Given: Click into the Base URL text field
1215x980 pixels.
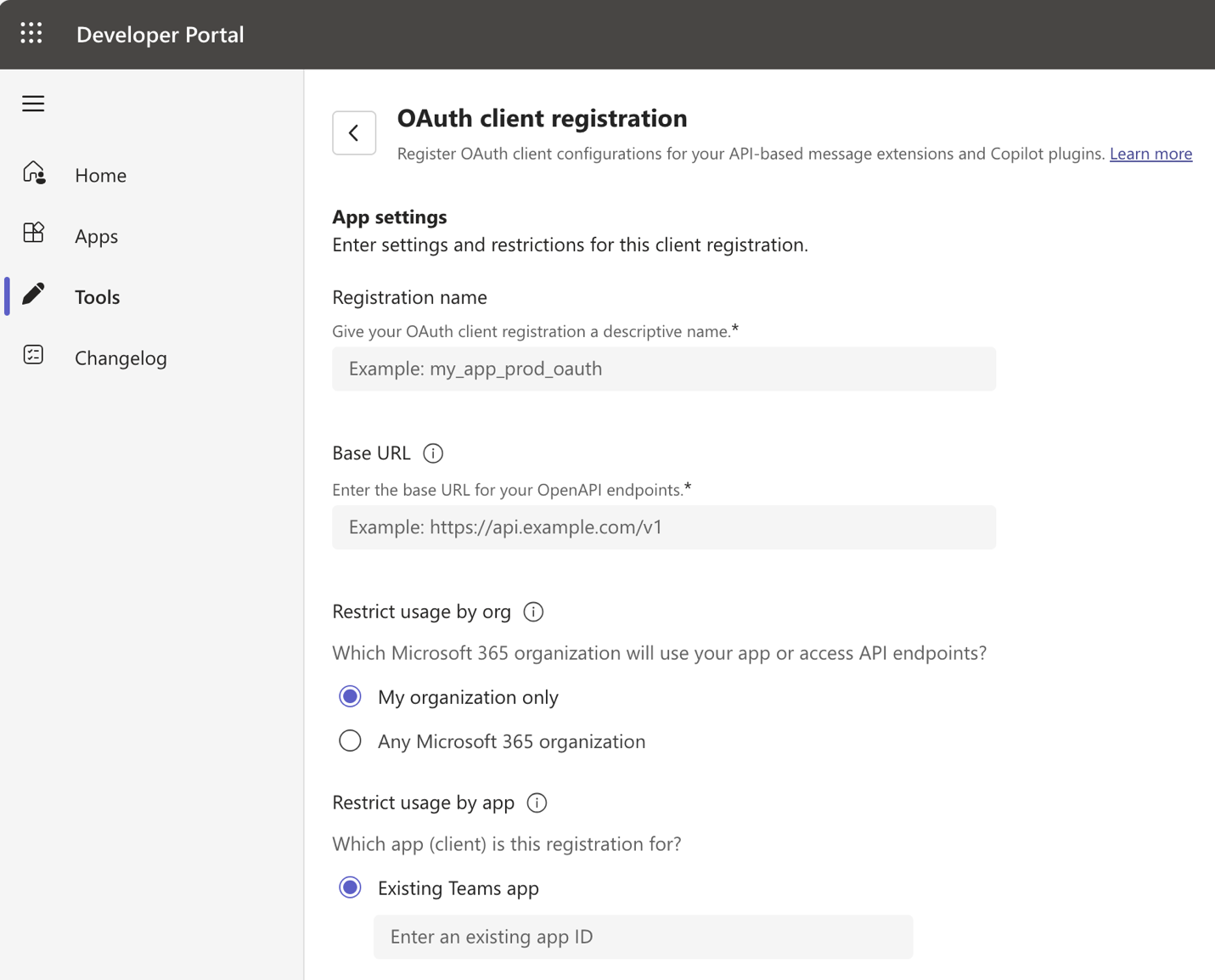Looking at the screenshot, I should point(663,527).
